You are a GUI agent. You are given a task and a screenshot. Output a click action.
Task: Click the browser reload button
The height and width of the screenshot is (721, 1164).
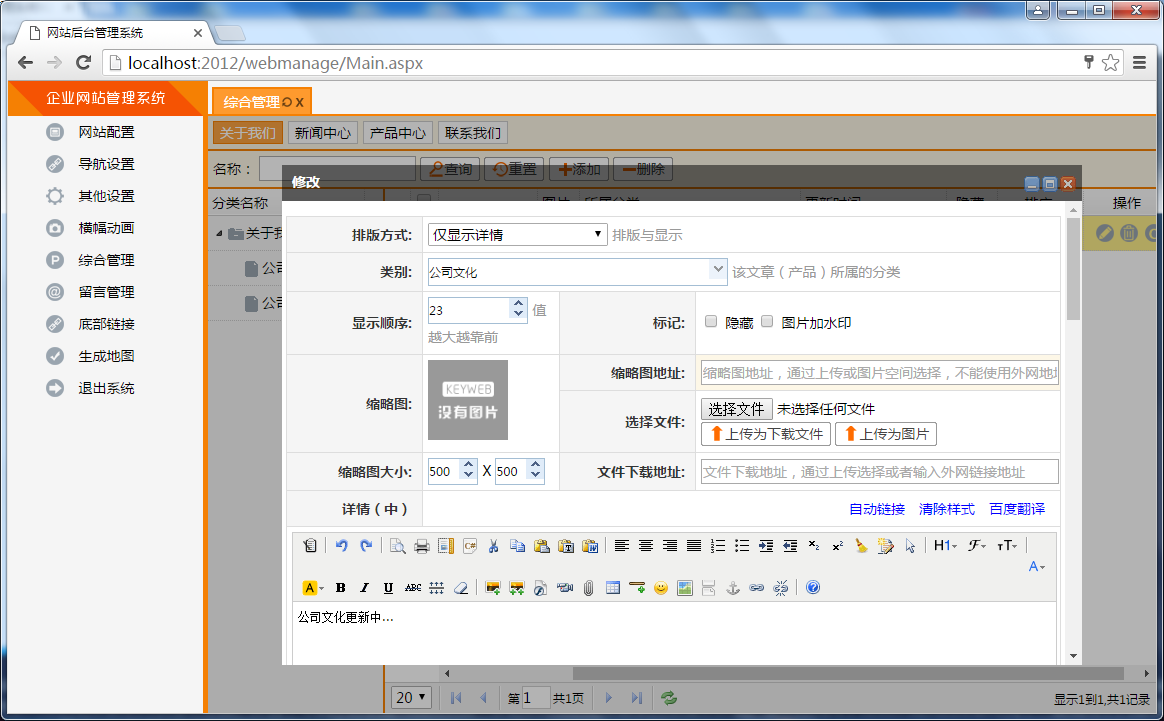(x=84, y=62)
